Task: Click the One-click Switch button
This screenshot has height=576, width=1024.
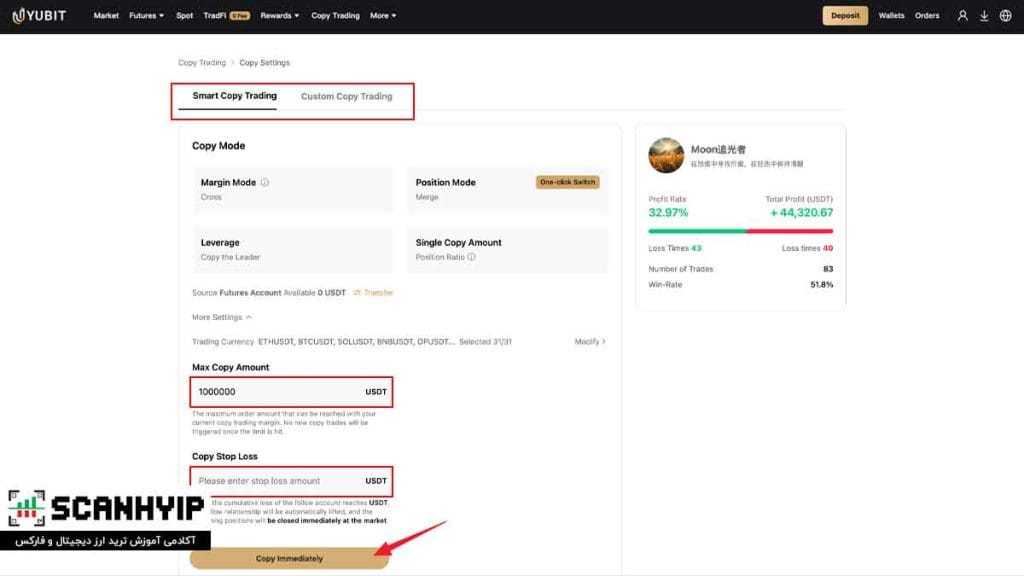Action: coord(568,182)
